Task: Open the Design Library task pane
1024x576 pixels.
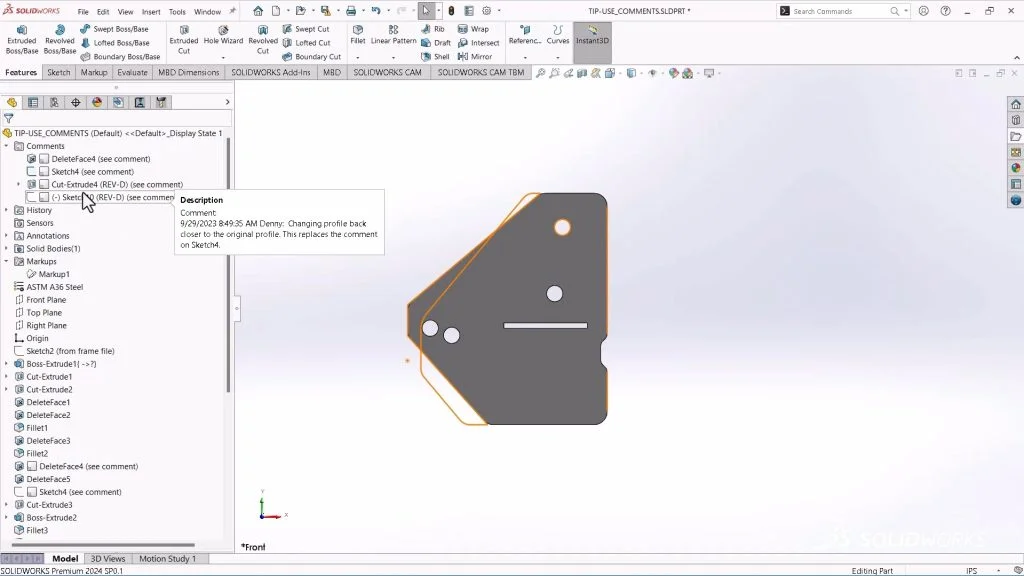Action: 1016,120
